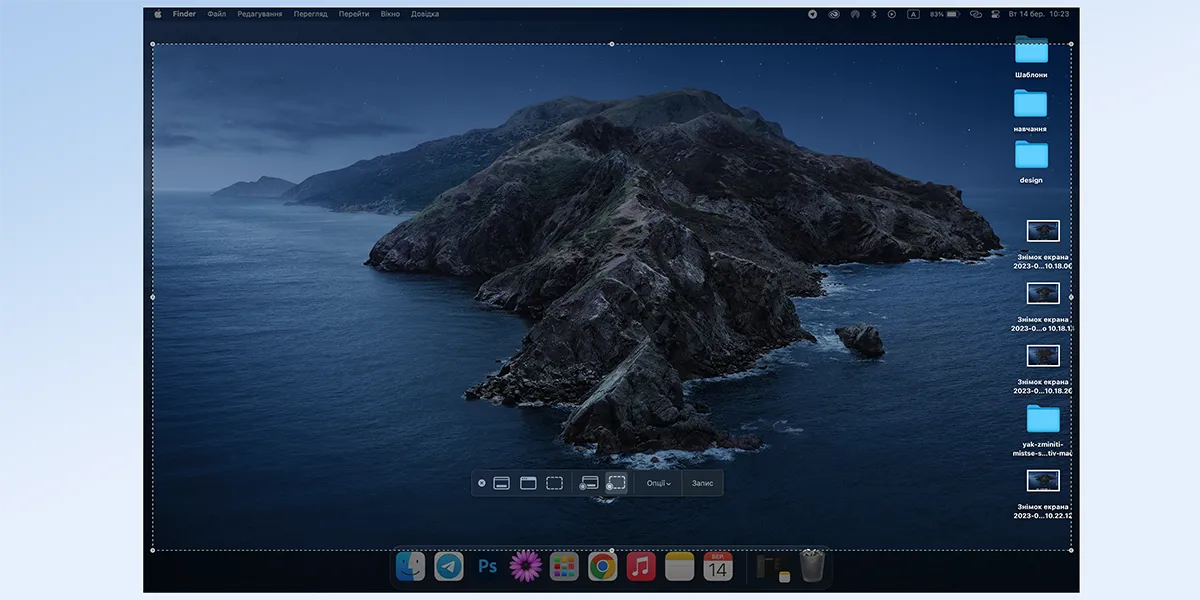Open Finder from the Dock

[x=410, y=567]
